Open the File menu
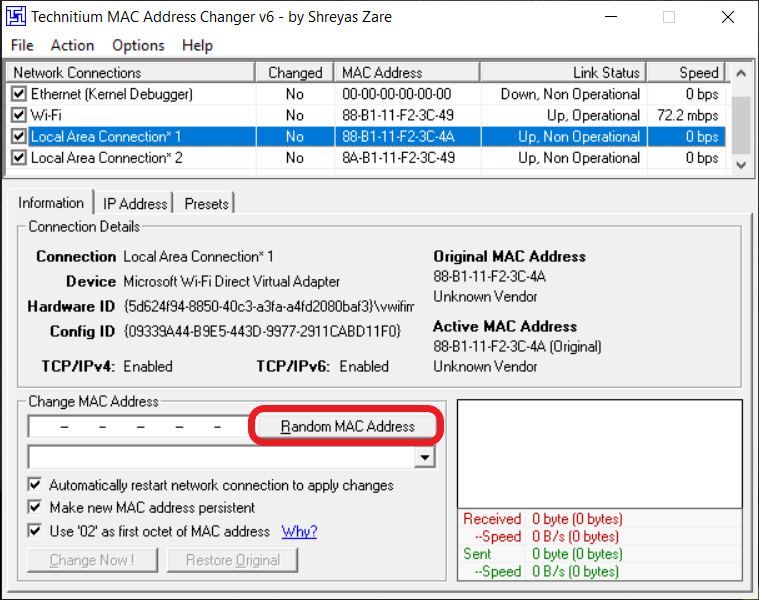Viewport: 759px width, 600px height. pyautogui.click(x=22, y=45)
